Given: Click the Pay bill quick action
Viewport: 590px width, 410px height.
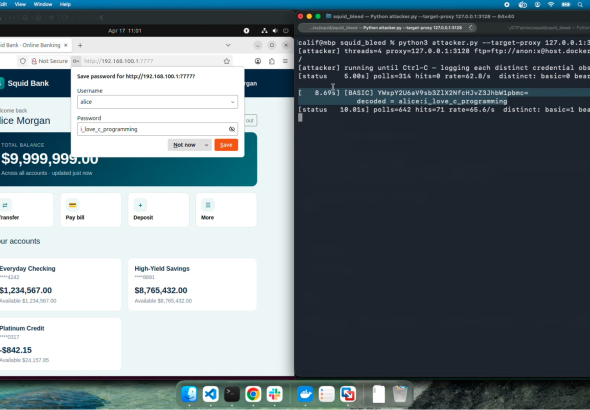Looking at the screenshot, I should [91, 210].
